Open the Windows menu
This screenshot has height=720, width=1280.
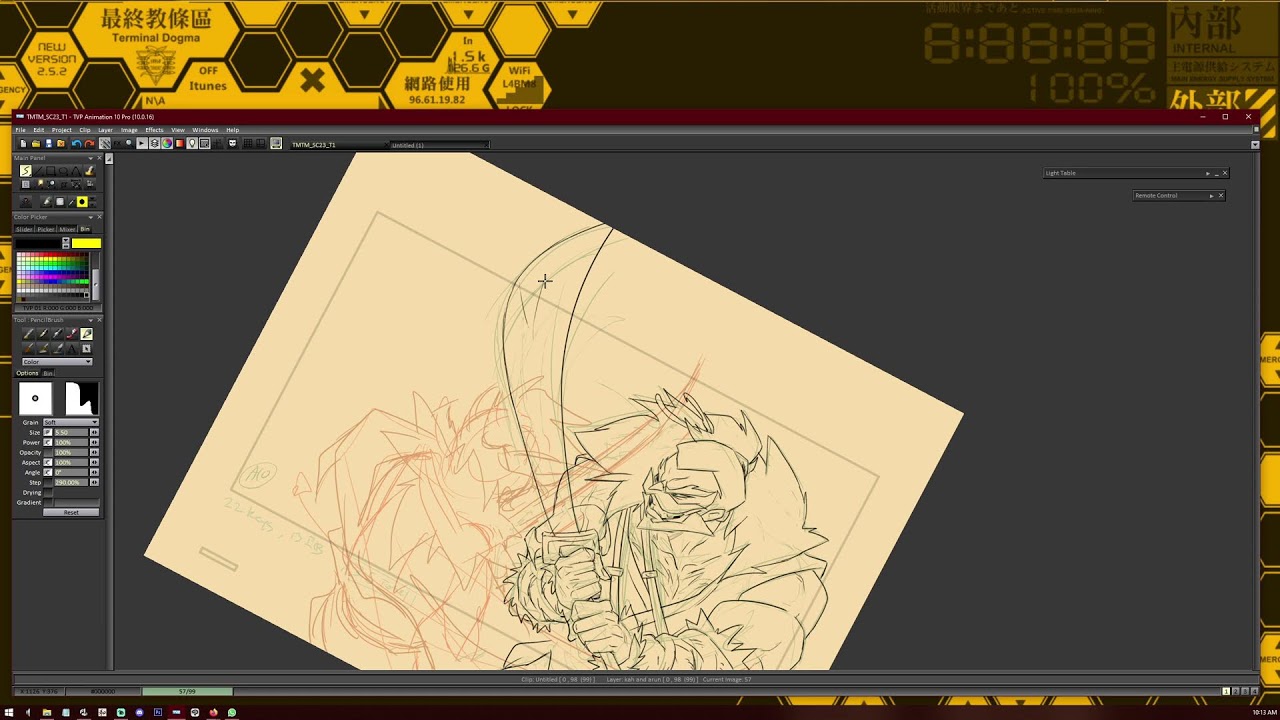coord(205,130)
